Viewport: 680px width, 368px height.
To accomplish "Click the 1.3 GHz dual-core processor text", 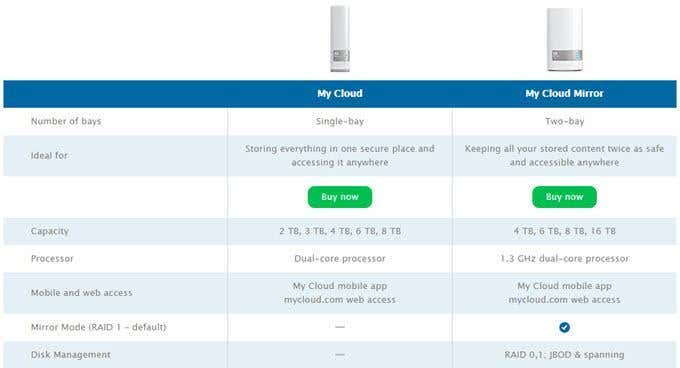I will click(x=564, y=259).
